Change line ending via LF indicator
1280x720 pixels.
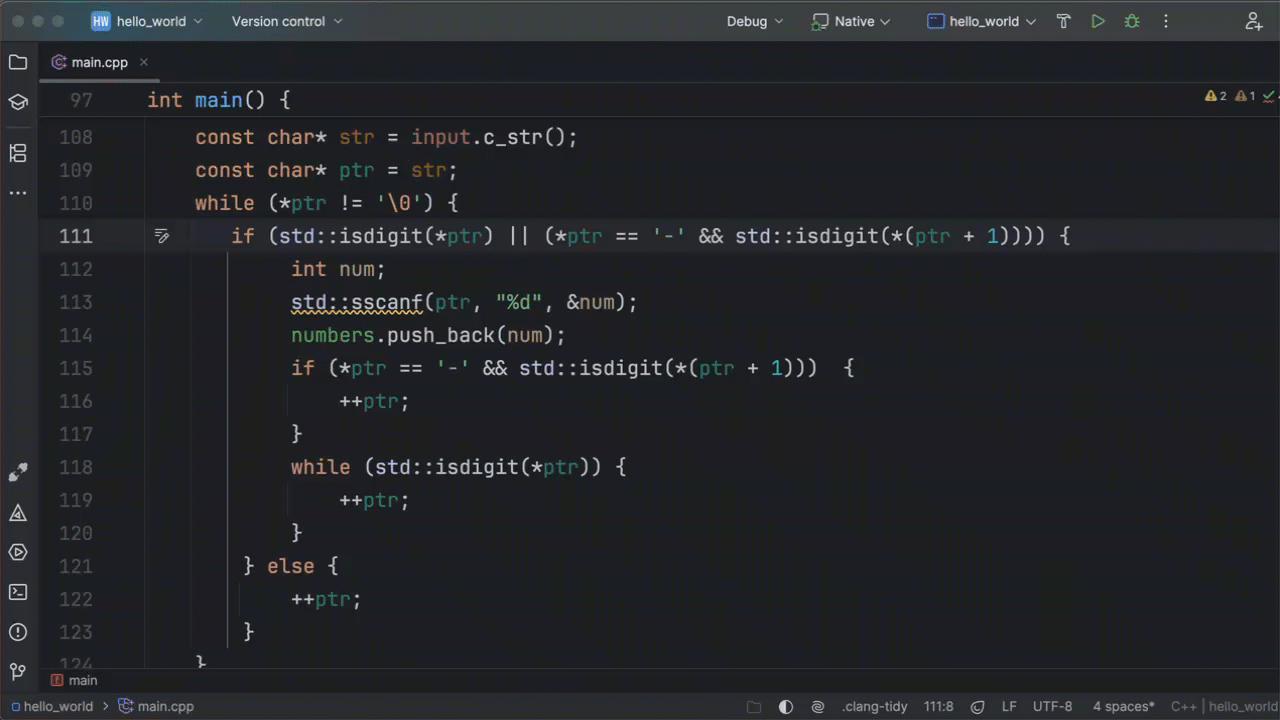[x=1009, y=706]
